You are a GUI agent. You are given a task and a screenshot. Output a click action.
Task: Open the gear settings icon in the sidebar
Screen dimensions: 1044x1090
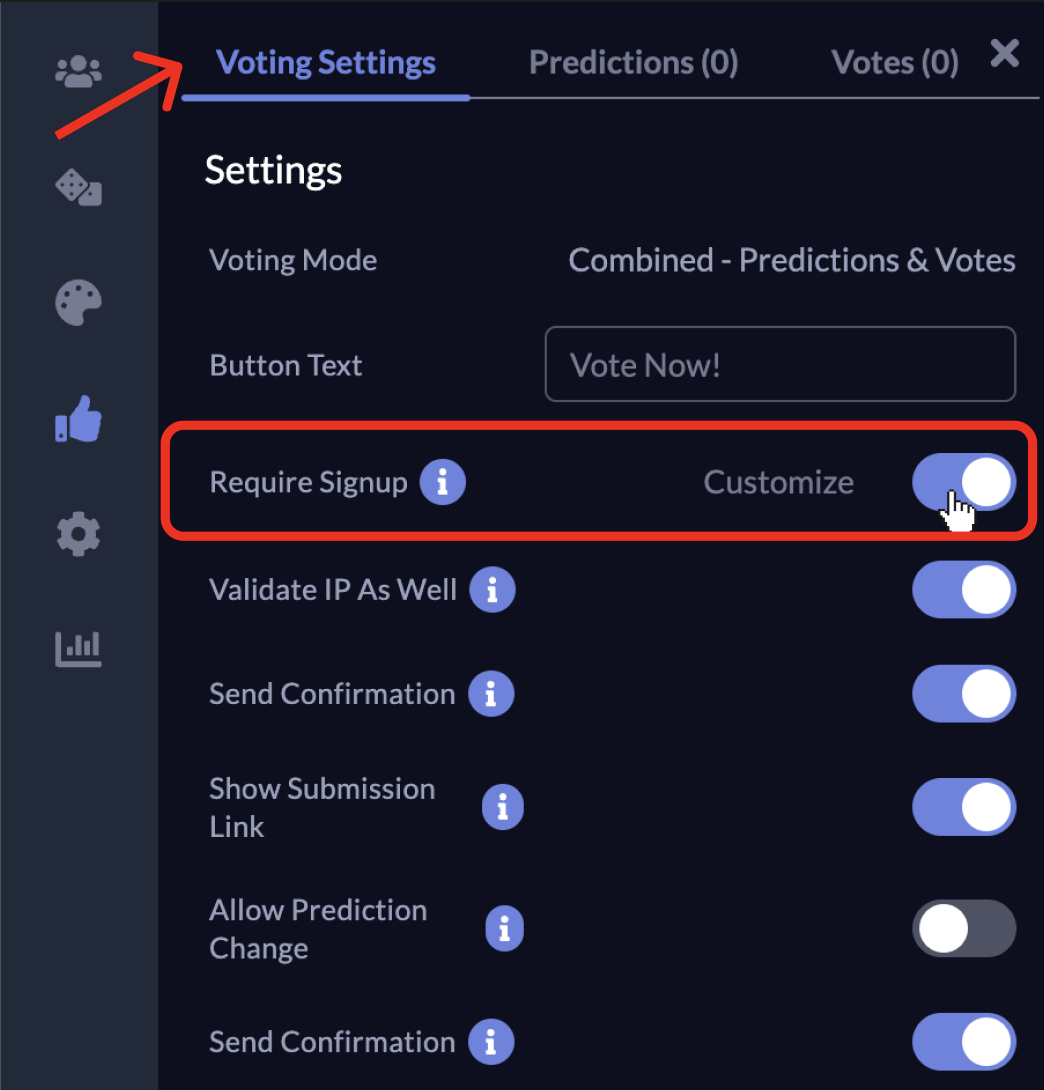click(78, 533)
